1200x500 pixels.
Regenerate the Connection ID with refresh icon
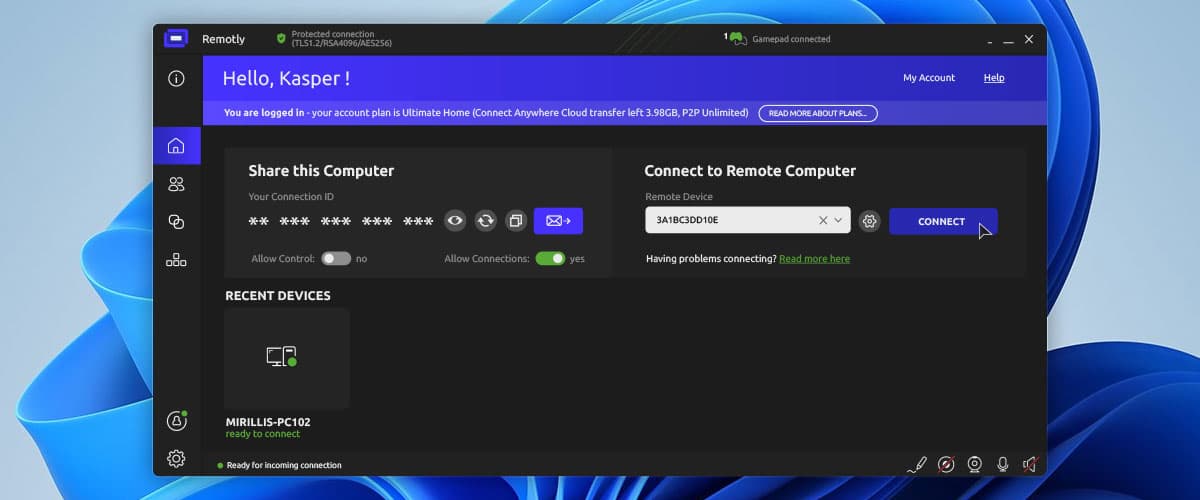click(485, 221)
